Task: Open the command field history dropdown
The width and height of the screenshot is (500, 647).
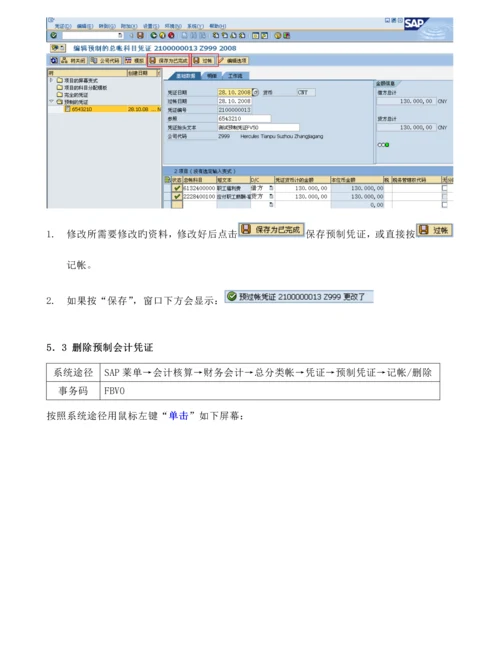Action: click(x=120, y=35)
